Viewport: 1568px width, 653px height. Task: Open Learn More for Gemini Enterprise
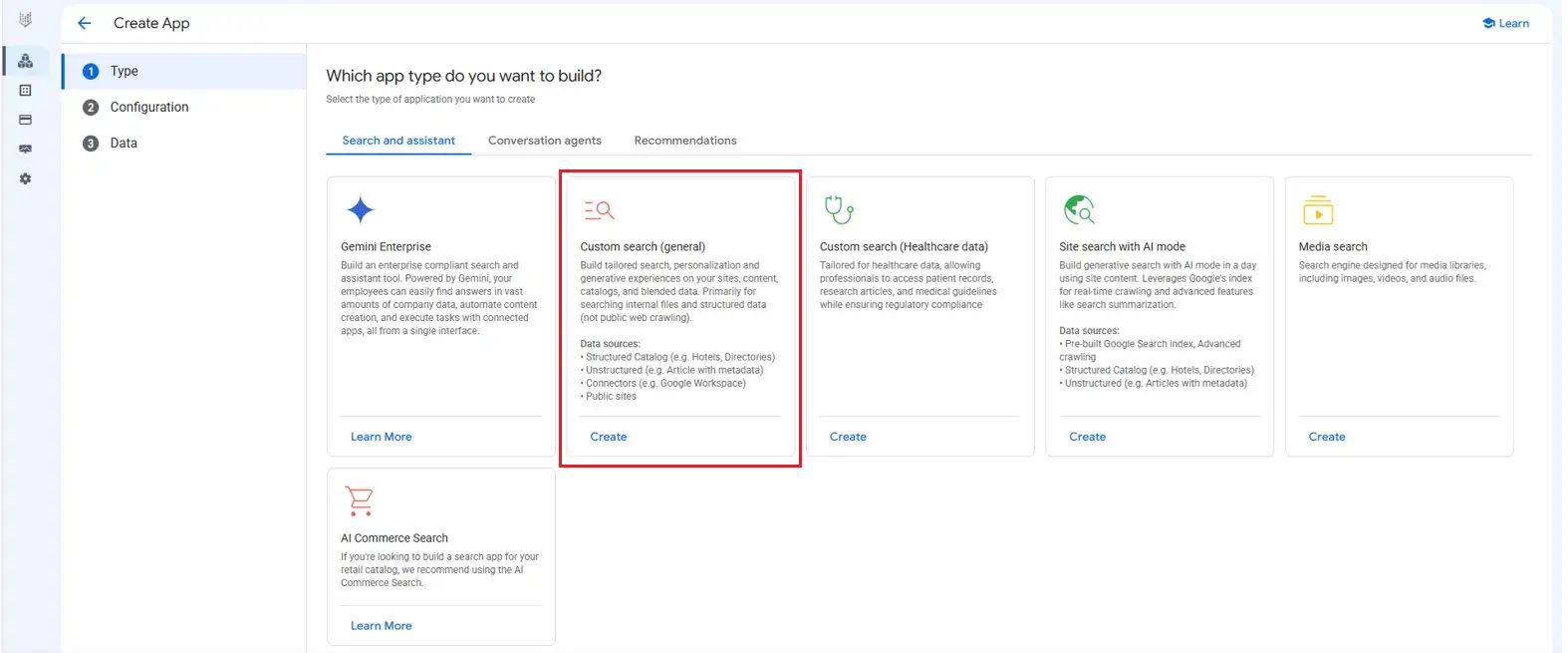point(382,437)
